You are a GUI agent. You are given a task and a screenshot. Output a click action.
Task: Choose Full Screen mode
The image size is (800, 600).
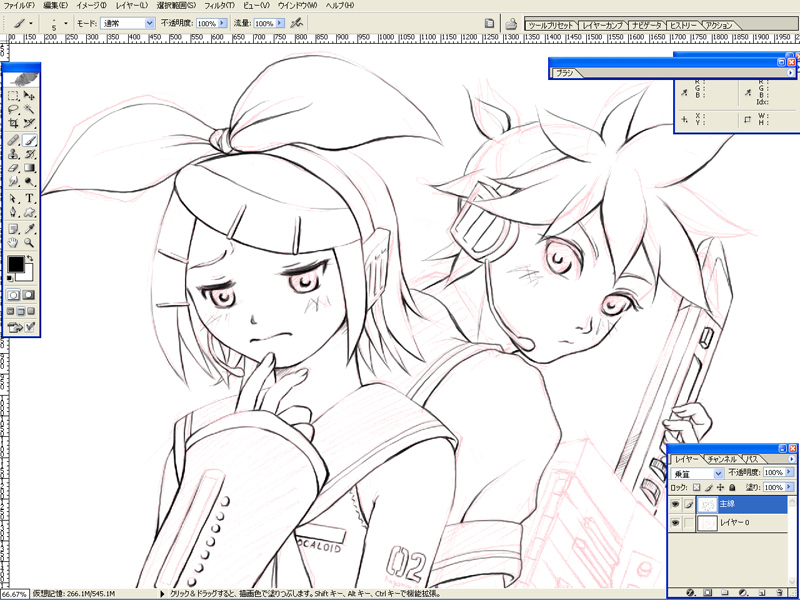click(32, 311)
